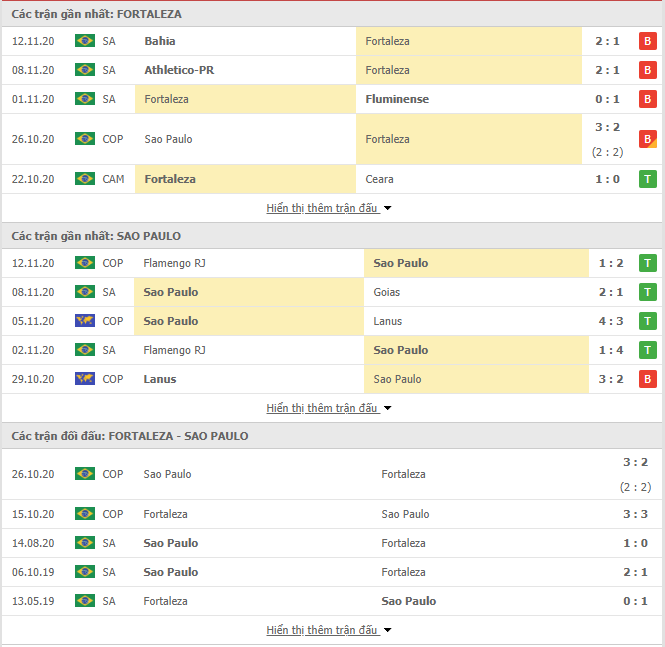
Task: Click CAM competition label on Ceara row
Action: pyautogui.click(x=113, y=179)
